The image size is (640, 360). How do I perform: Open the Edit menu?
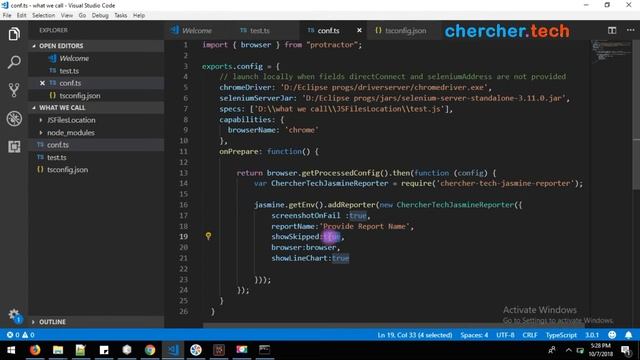click(x=22, y=16)
